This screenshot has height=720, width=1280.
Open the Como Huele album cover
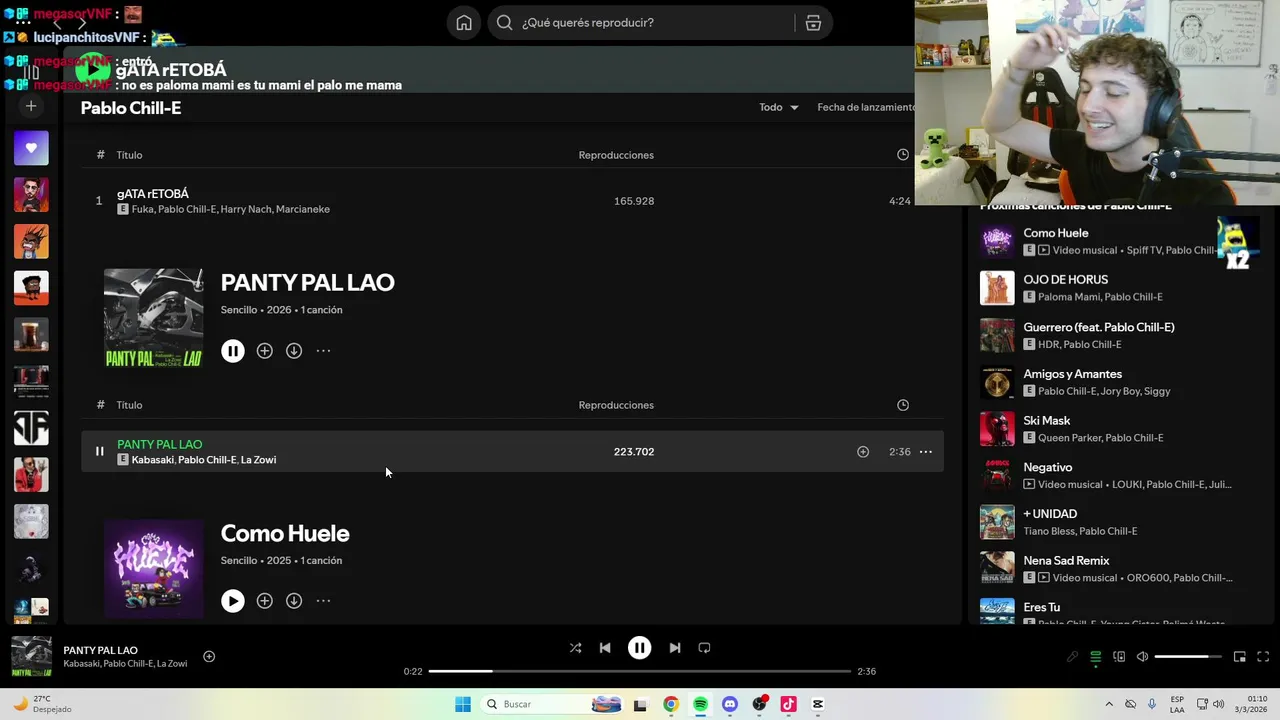154,568
